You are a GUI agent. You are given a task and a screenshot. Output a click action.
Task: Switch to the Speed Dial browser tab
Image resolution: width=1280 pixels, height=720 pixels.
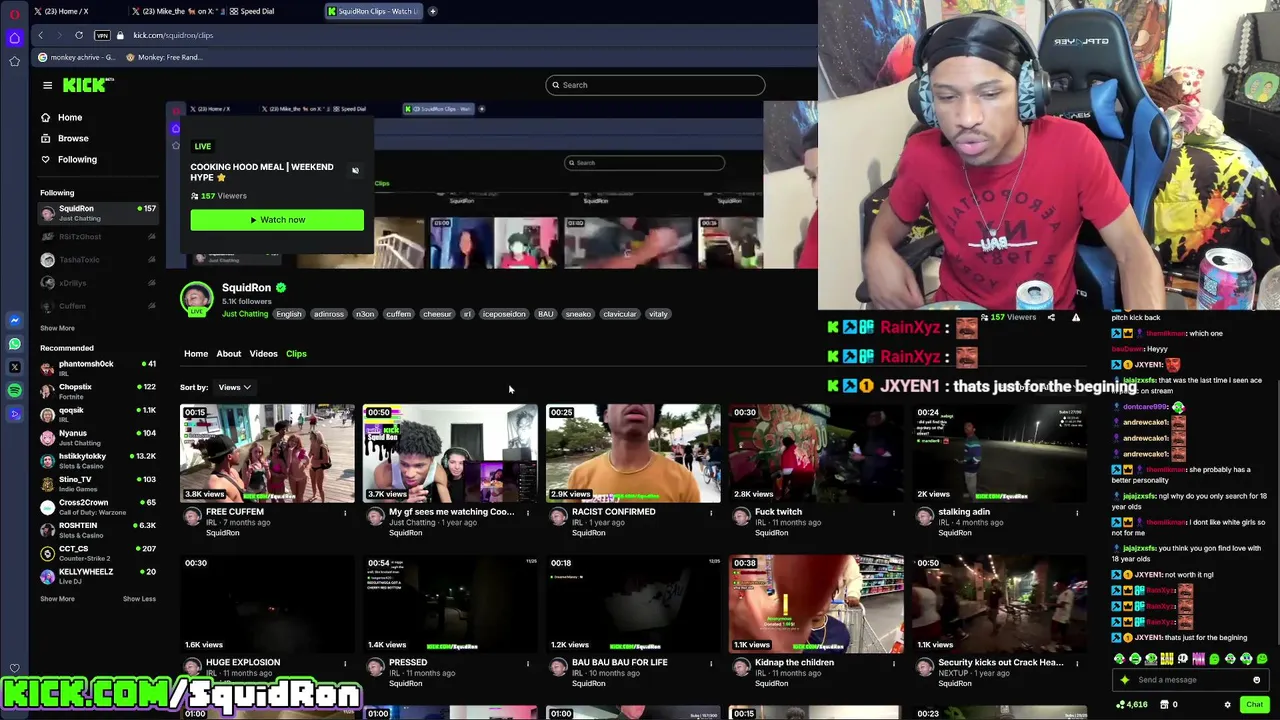pos(250,11)
